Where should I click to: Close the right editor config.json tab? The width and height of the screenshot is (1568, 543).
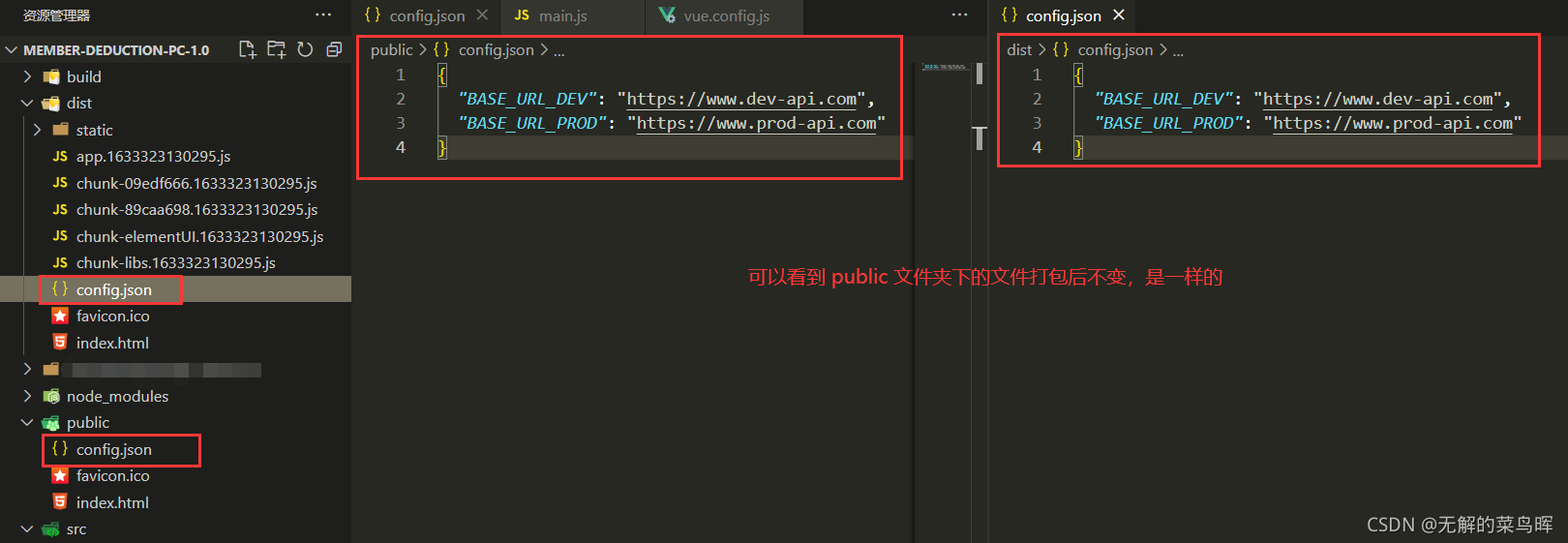1119,15
